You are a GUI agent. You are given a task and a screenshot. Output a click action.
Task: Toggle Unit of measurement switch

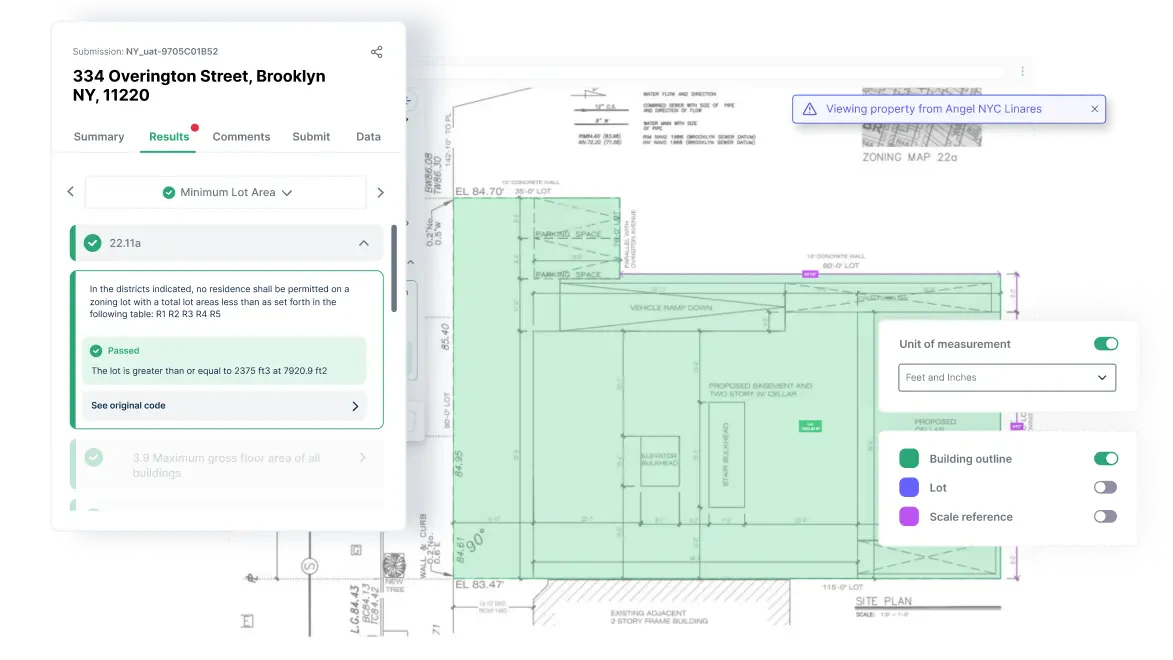tap(1105, 342)
